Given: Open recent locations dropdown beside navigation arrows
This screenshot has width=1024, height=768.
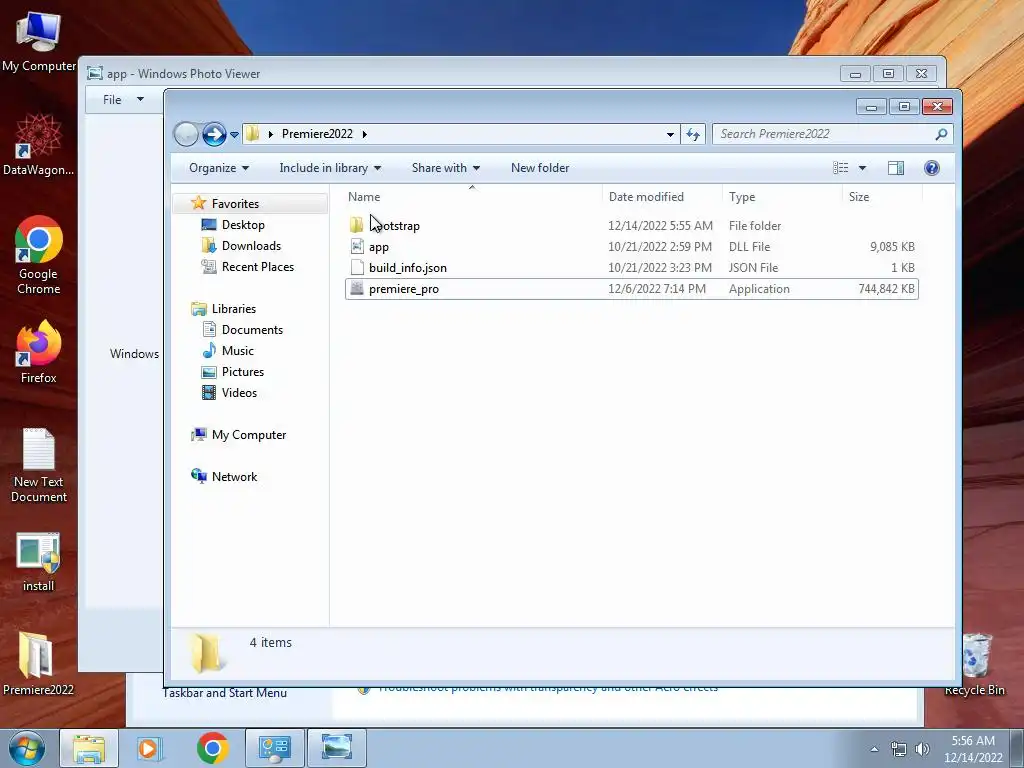Looking at the screenshot, I should (234, 135).
